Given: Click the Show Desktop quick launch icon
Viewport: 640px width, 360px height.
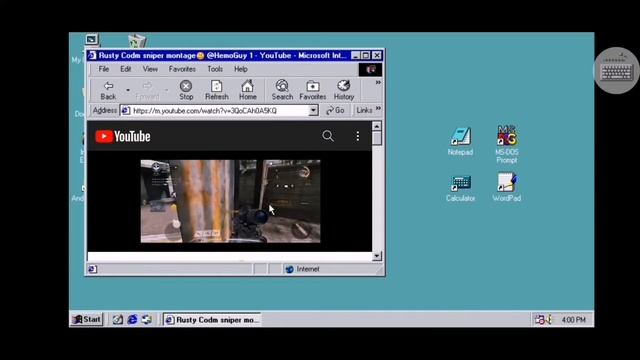Looking at the screenshot, I should pyautogui.click(x=118, y=320).
